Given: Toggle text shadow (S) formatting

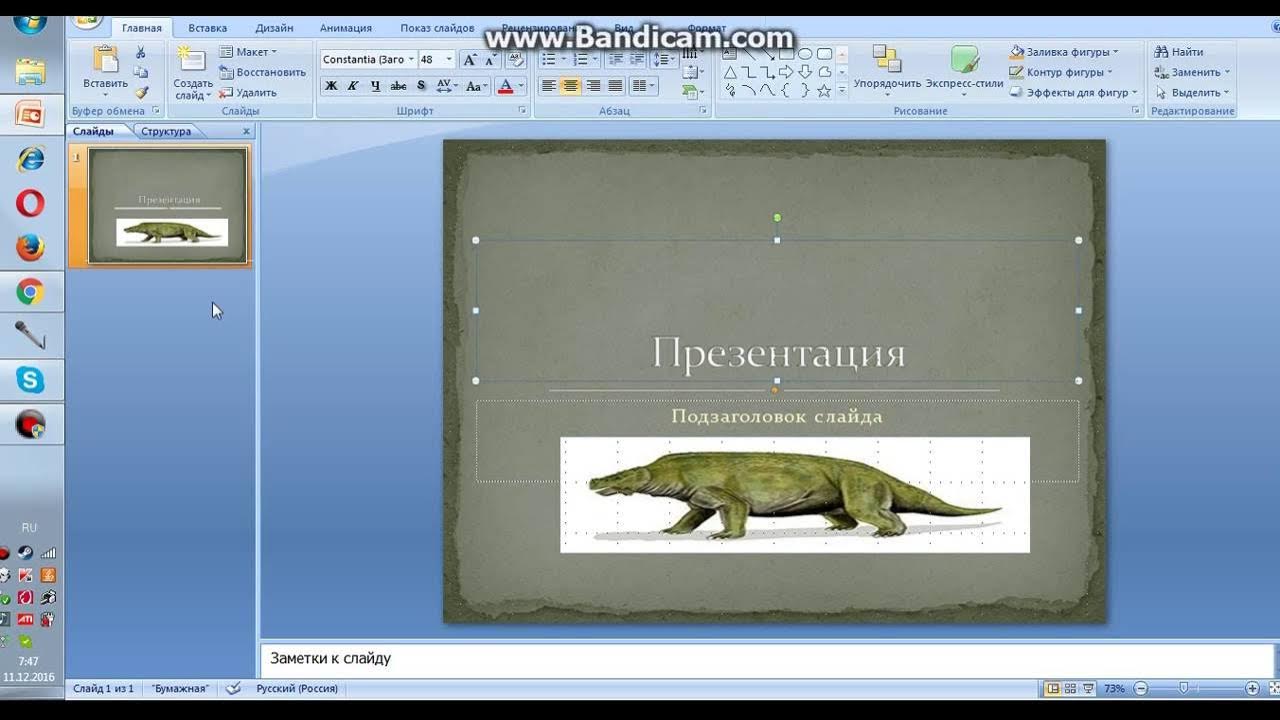Looking at the screenshot, I should [x=421, y=86].
